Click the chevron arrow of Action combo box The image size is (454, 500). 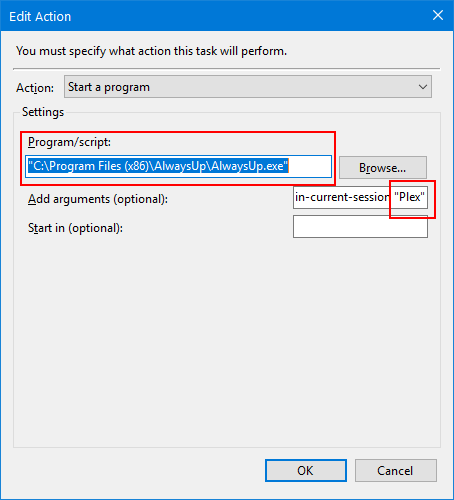(423, 87)
